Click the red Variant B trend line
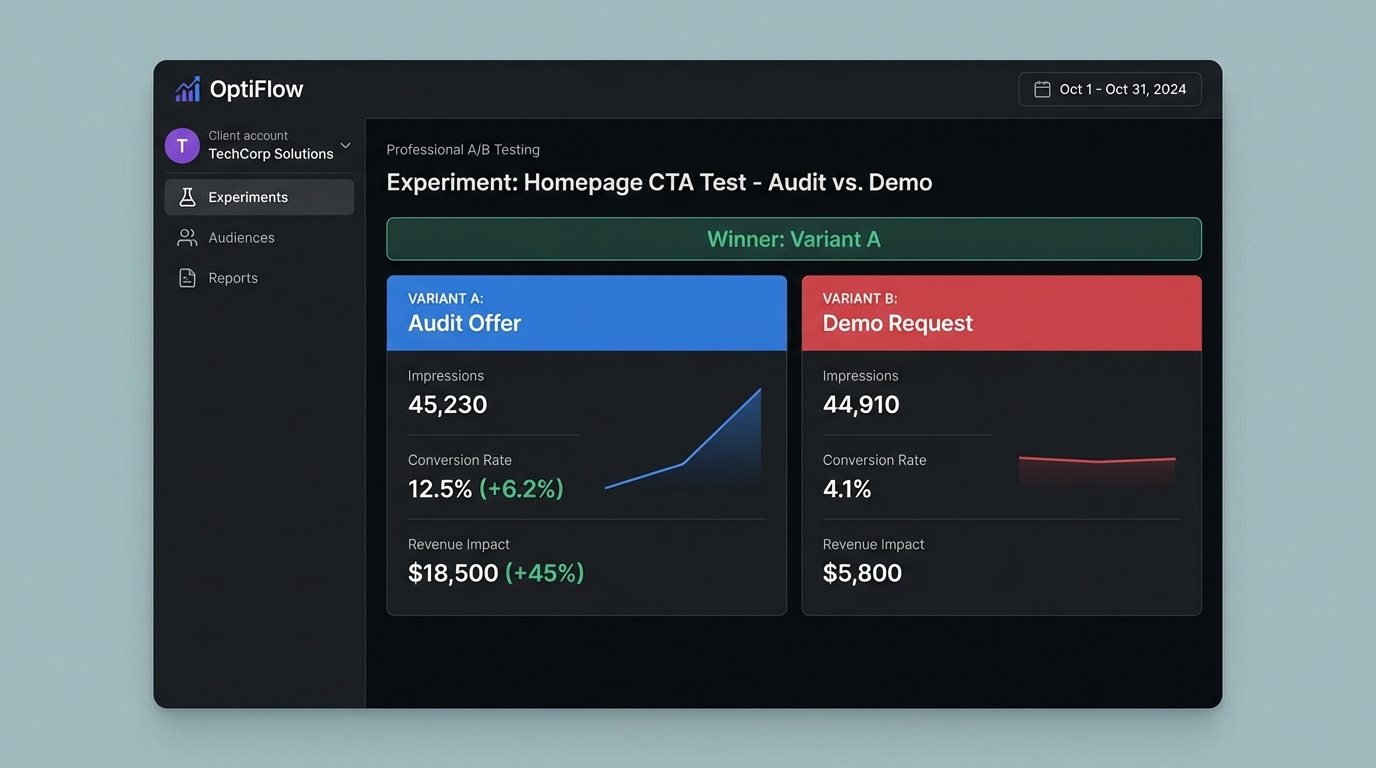The width and height of the screenshot is (1376, 768). pos(1097,461)
